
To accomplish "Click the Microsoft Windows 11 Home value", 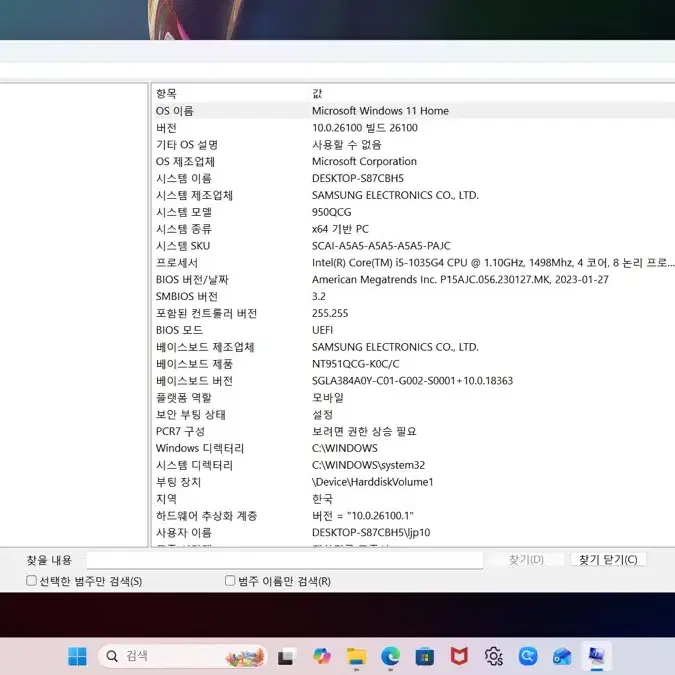I will [380, 111].
